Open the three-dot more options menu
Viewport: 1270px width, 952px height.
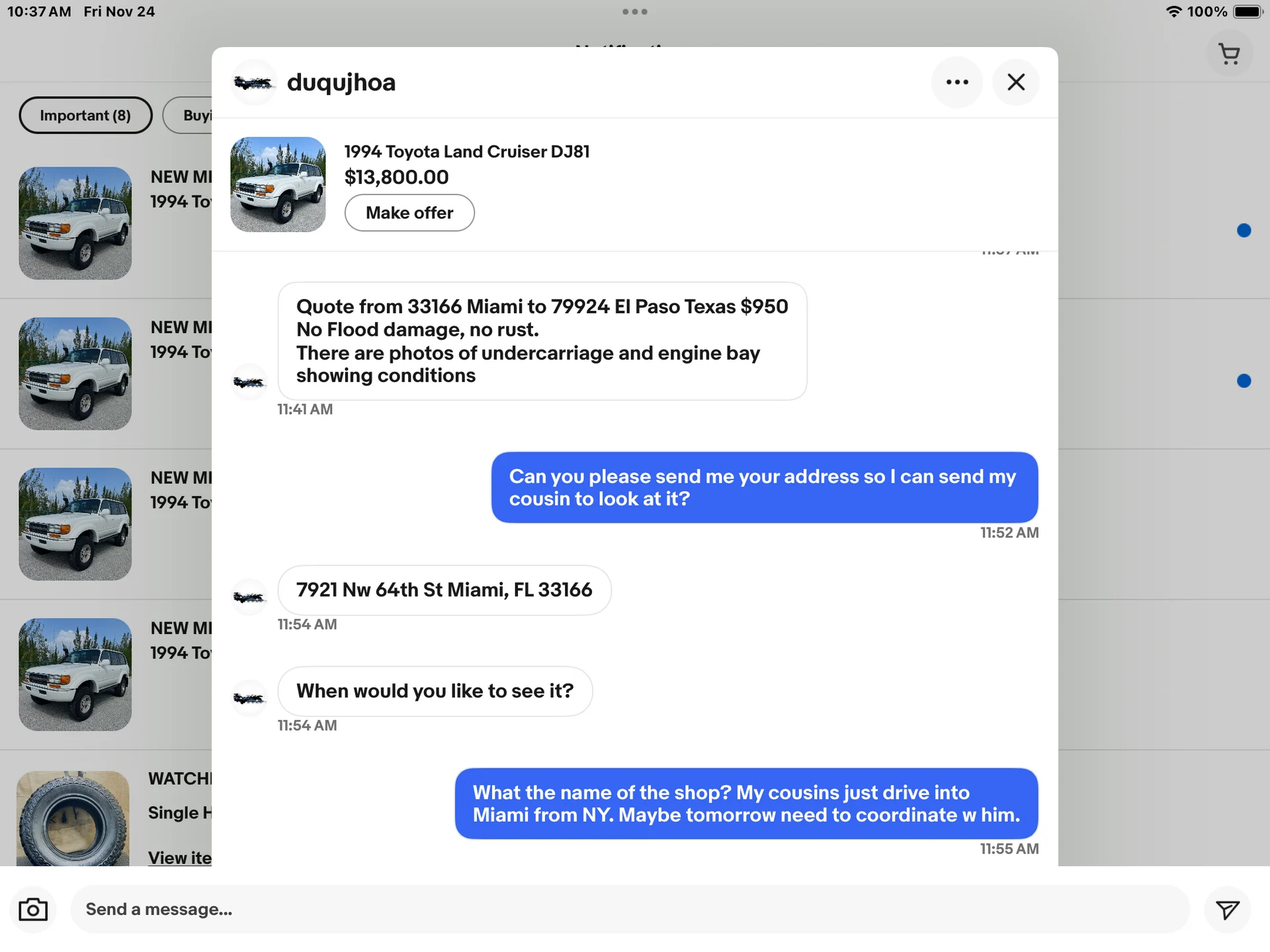956,82
